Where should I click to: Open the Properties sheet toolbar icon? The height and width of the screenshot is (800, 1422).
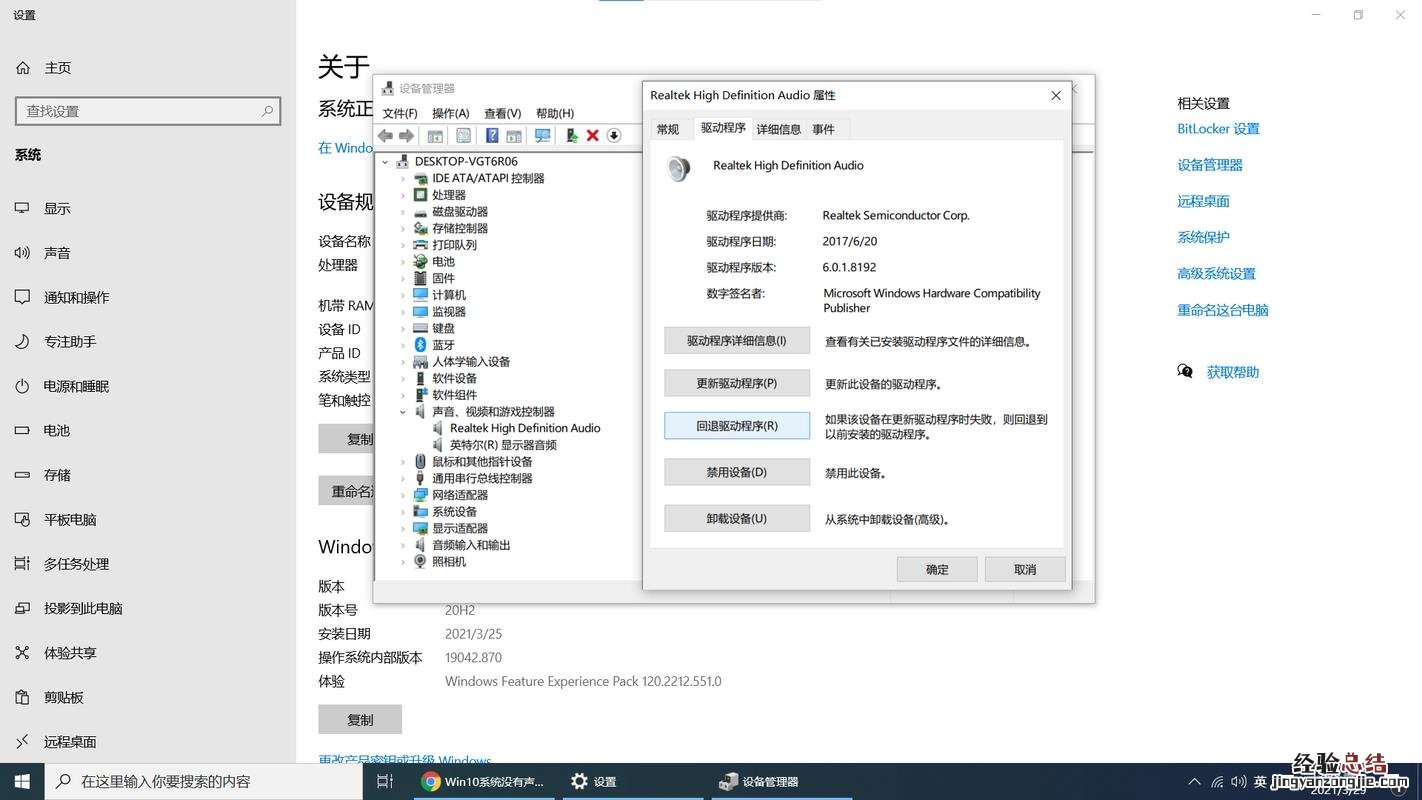[463, 136]
